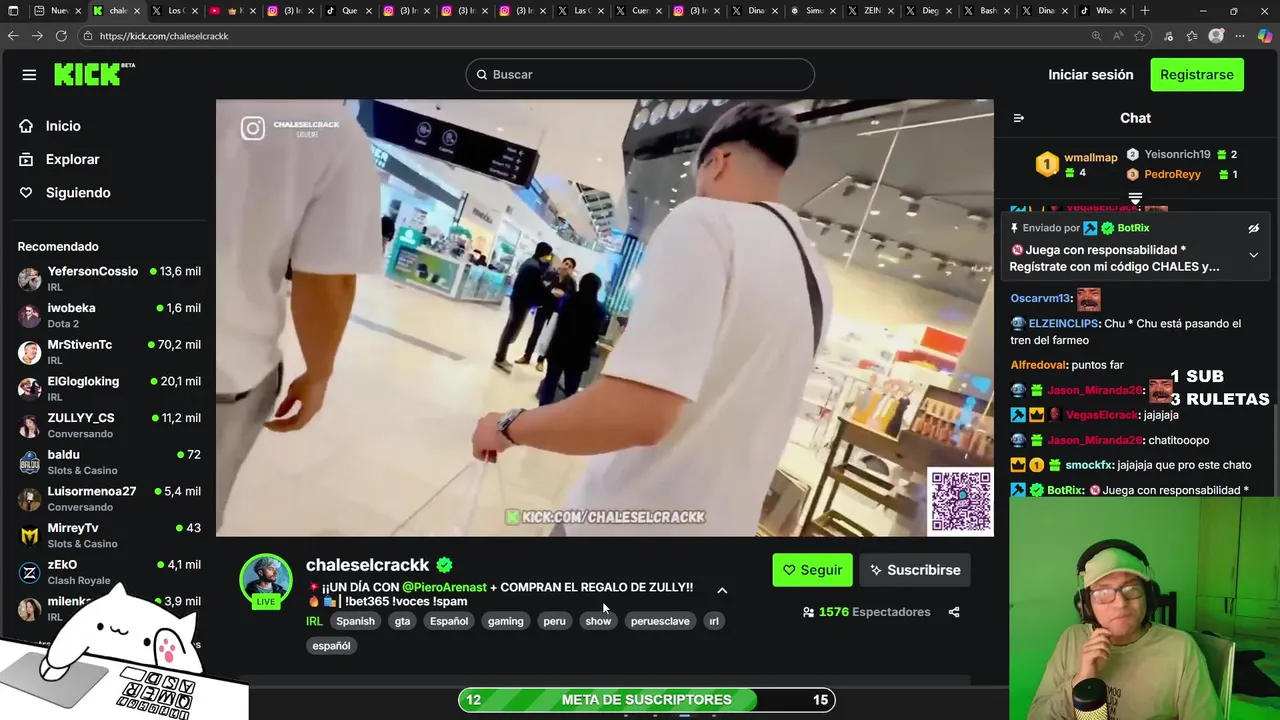The height and width of the screenshot is (720, 1280).
Task: Click the Buscar search field
Action: point(640,74)
